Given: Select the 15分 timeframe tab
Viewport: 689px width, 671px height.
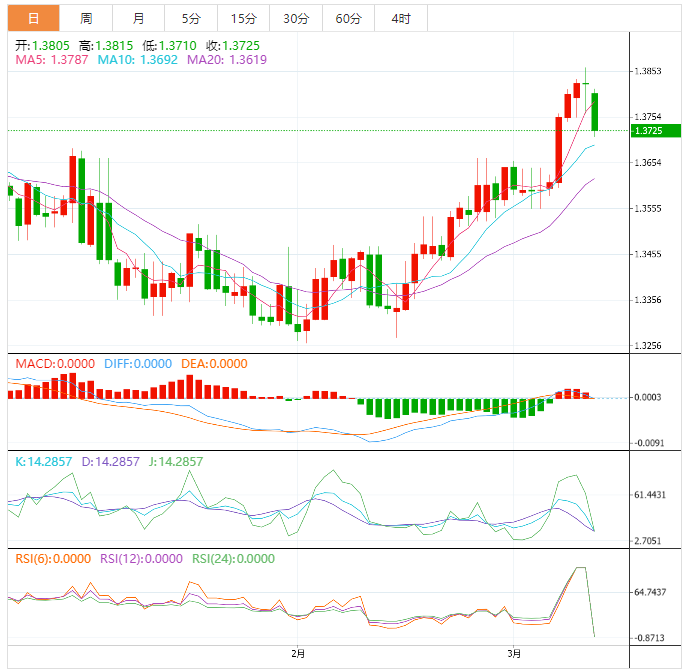Looking at the screenshot, I should click(x=243, y=18).
